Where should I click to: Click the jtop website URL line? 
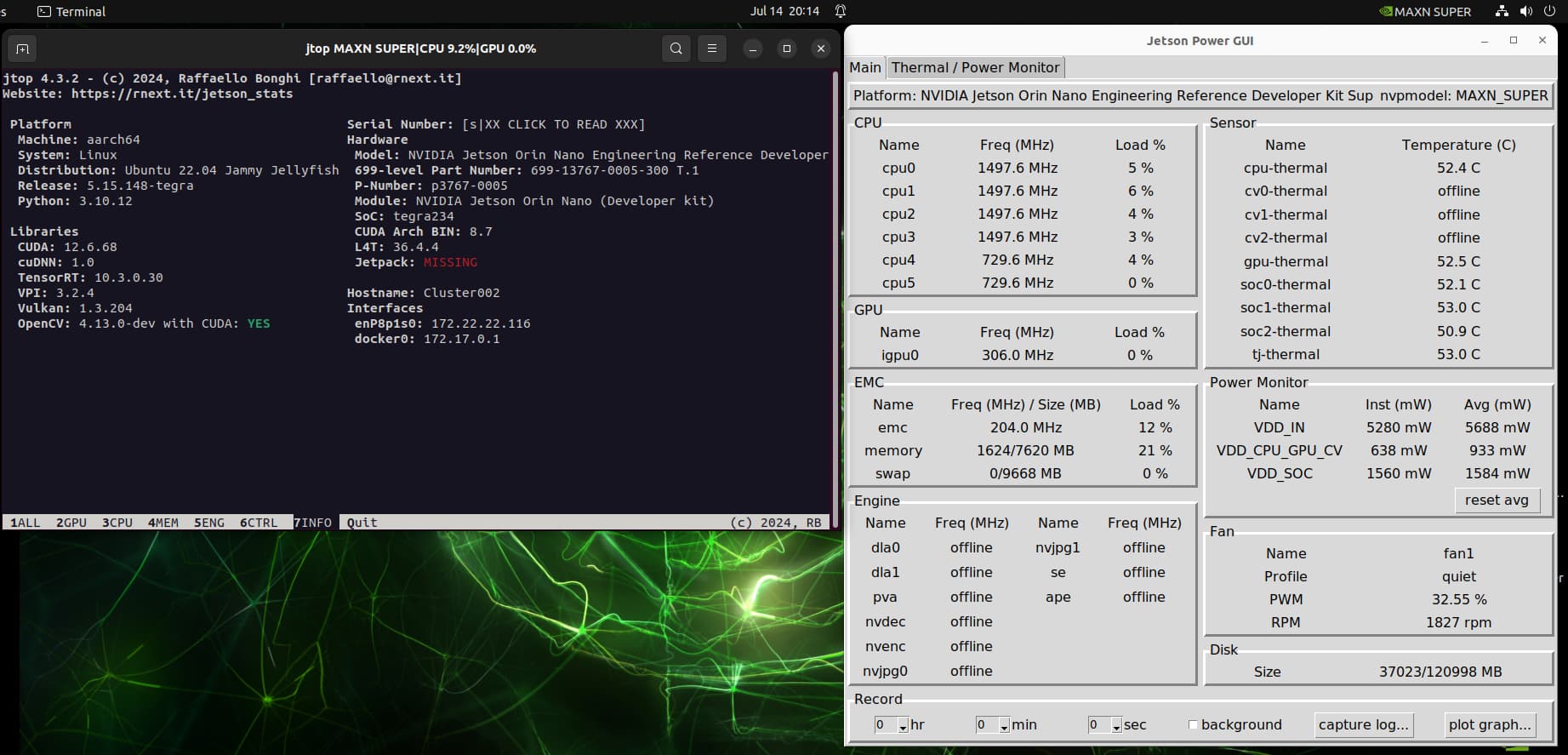(147, 94)
